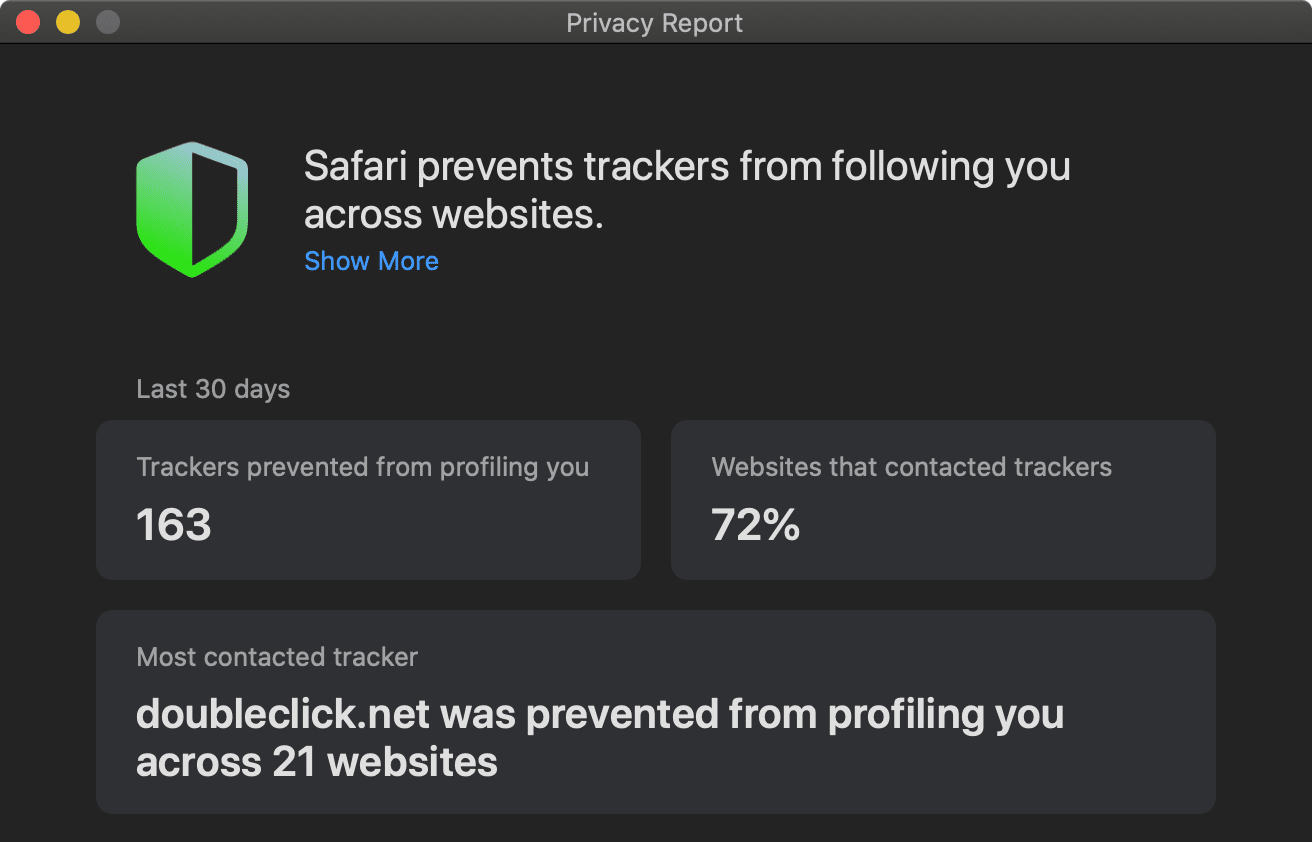Click "Websites that contacted trackers" label

(x=911, y=467)
